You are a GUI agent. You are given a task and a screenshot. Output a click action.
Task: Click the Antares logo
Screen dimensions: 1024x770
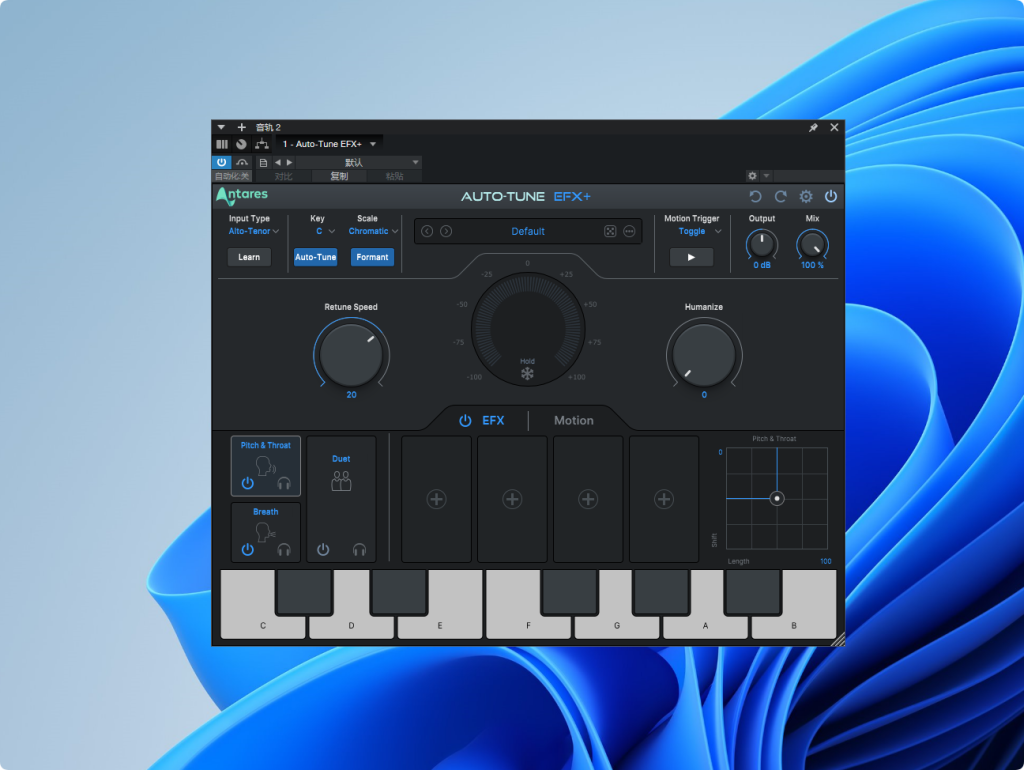pos(242,195)
